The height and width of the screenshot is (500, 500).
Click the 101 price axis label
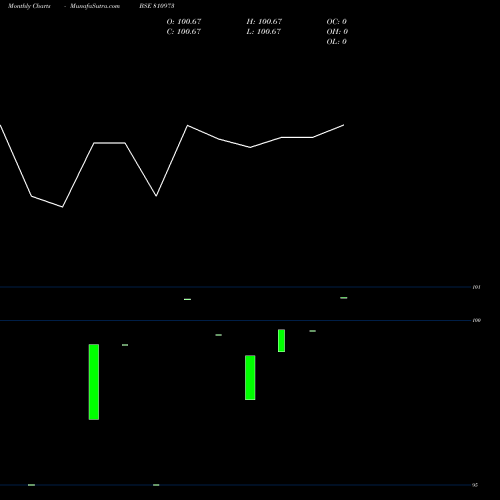[x=477, y=287]
